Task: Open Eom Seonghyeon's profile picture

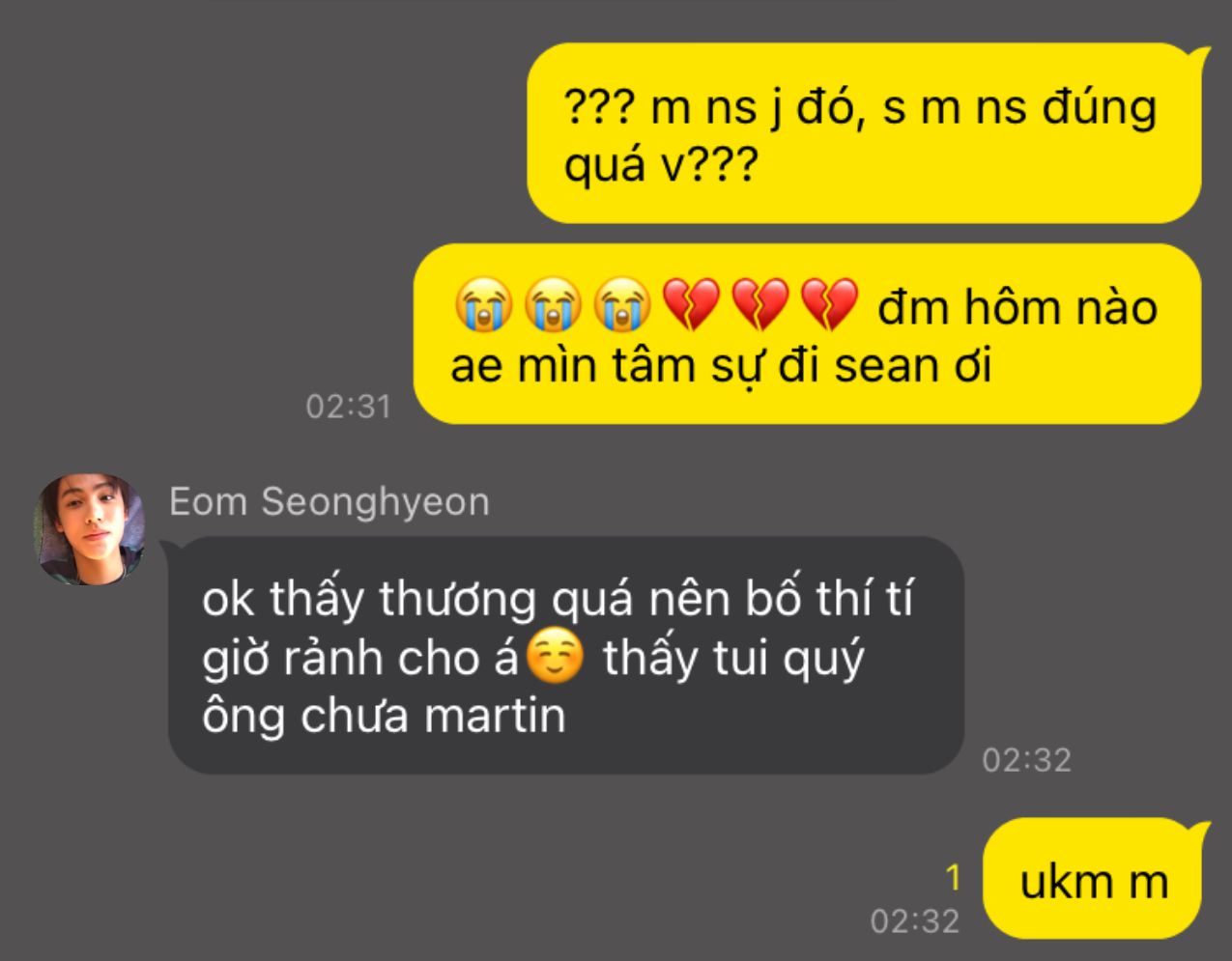Action: click(90, 529)
